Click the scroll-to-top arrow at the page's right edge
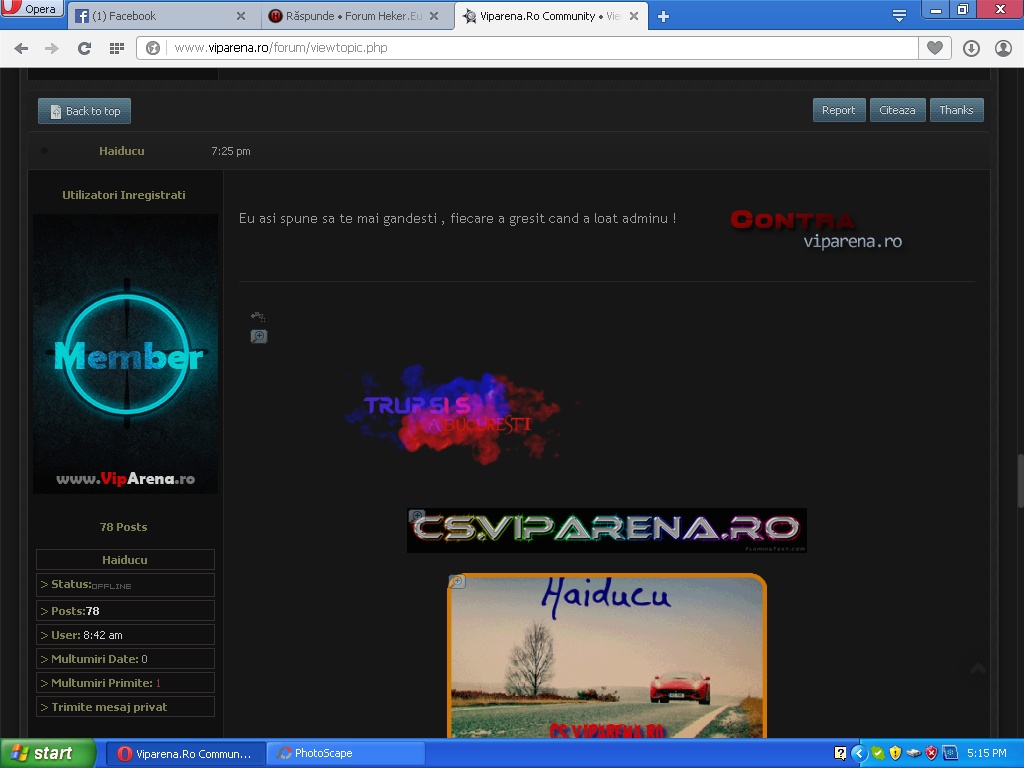The width and height of the screenshot is (1024, 768). [978, 669]
